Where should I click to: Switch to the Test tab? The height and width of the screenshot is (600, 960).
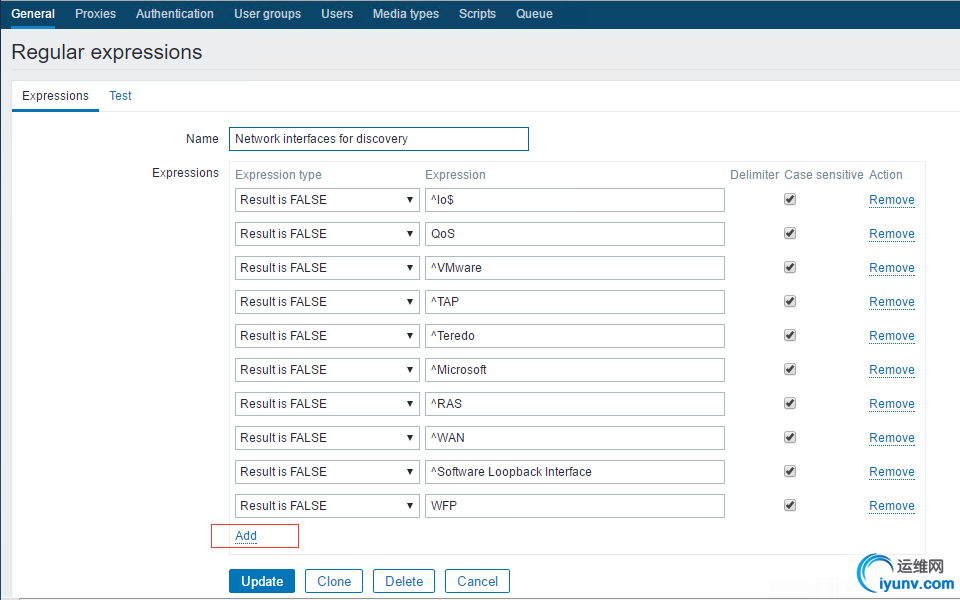tap(120, 96)
